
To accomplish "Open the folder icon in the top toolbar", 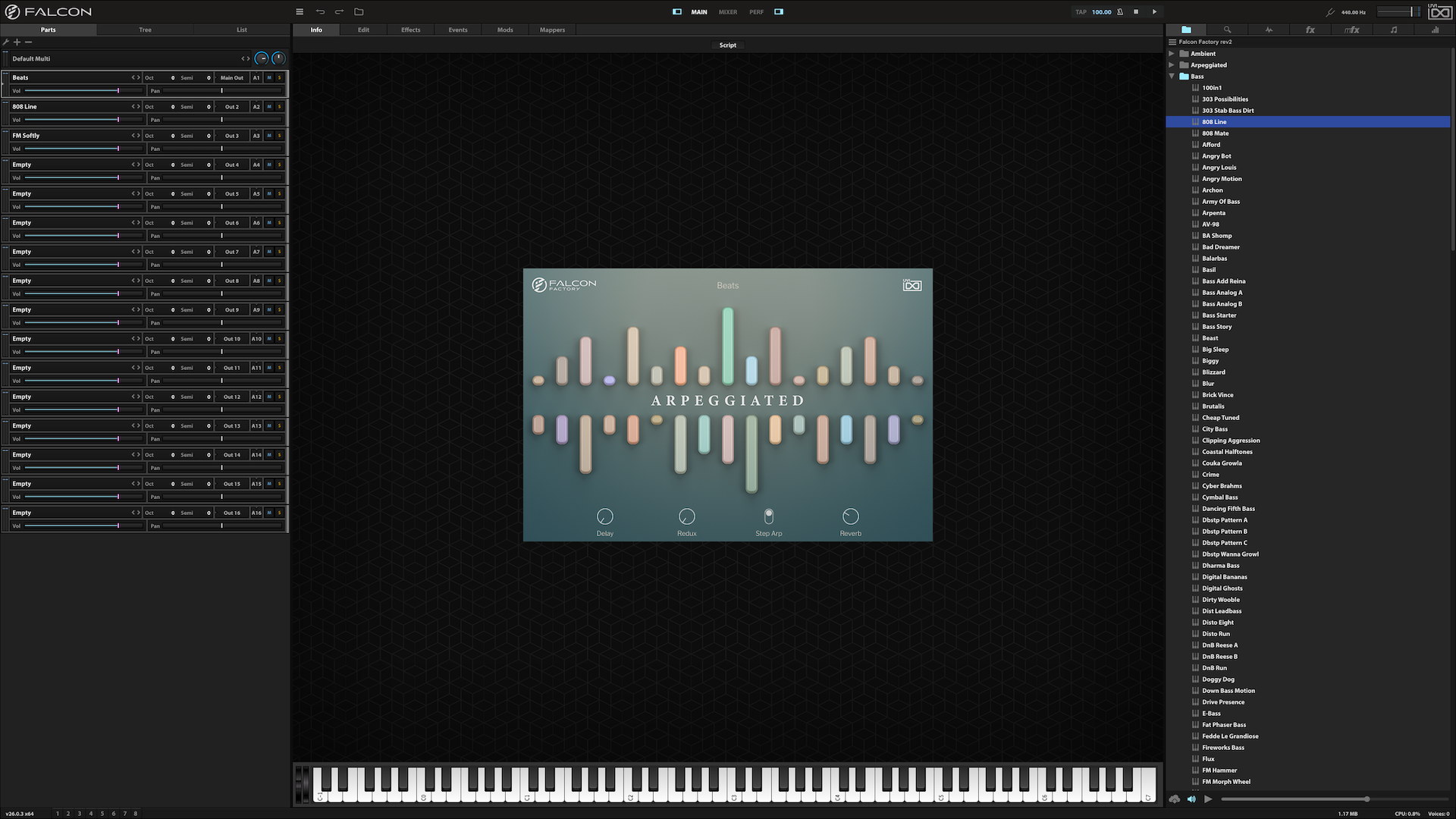I will [x=359, y=12].
